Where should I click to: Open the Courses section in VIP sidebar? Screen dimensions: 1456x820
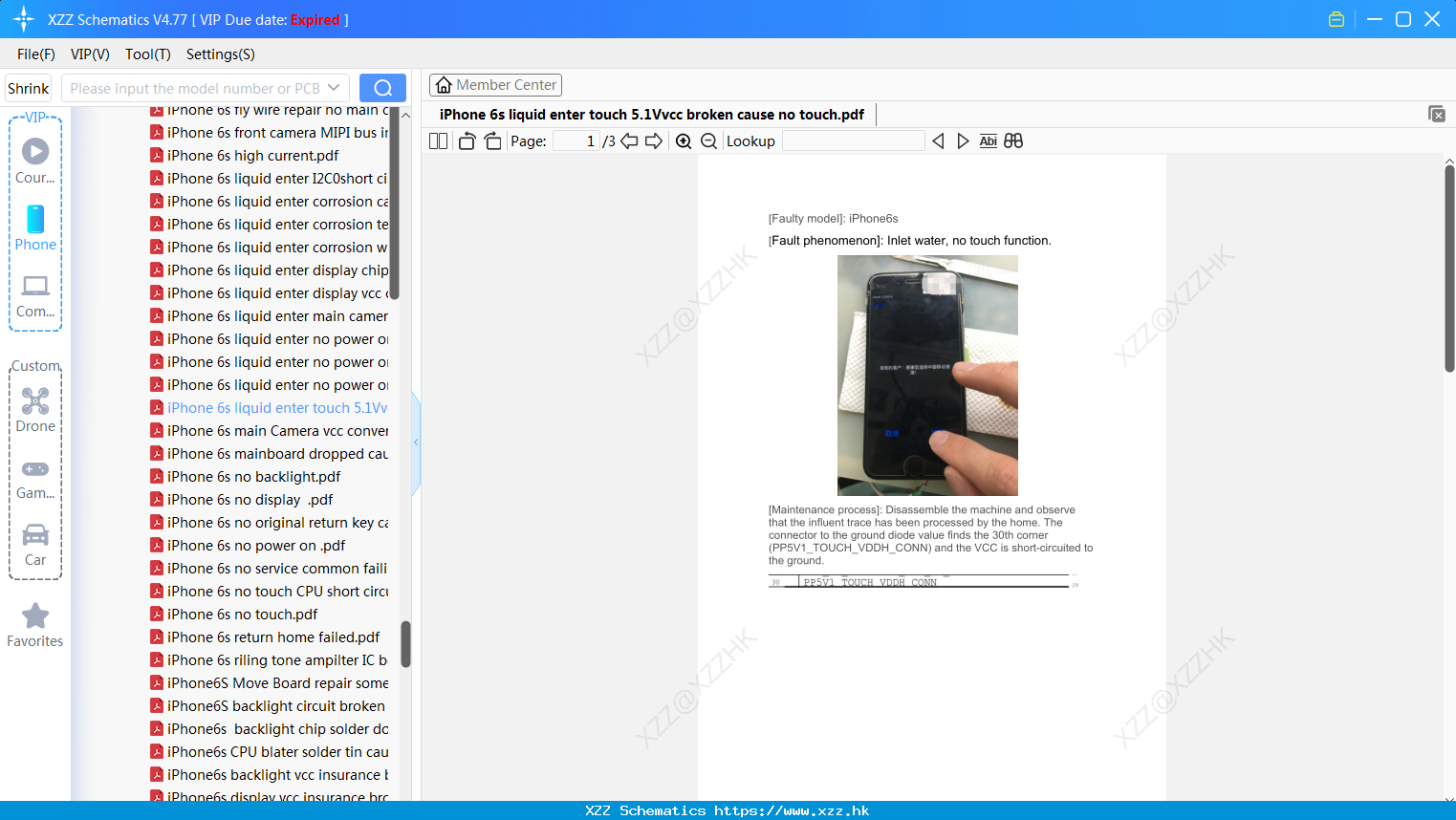[x=35, y=161]
